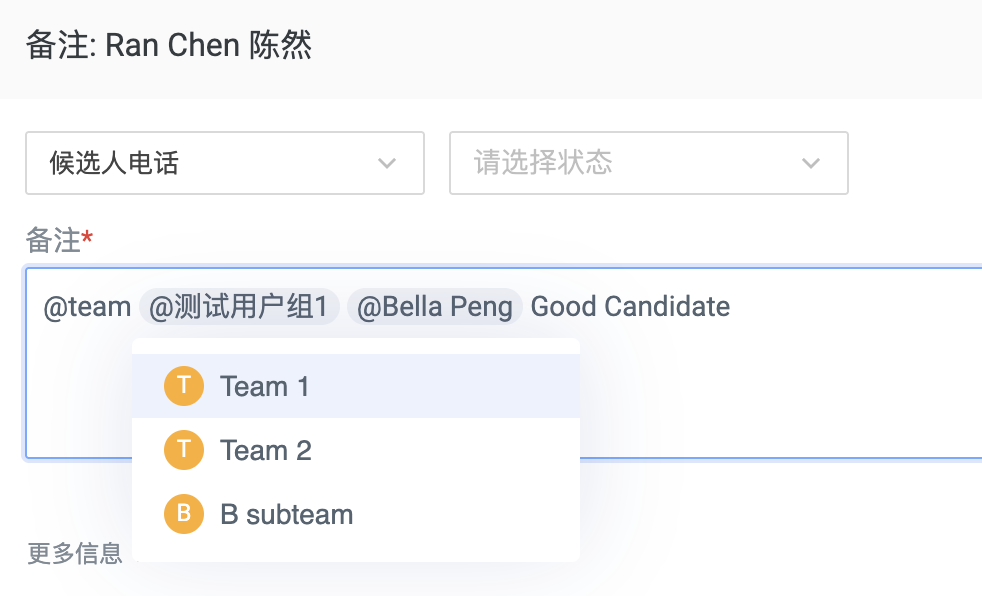Click the chevron arrow of 候选人电话 select
Viewport: 982px width, 596px height.
(387, 163)
